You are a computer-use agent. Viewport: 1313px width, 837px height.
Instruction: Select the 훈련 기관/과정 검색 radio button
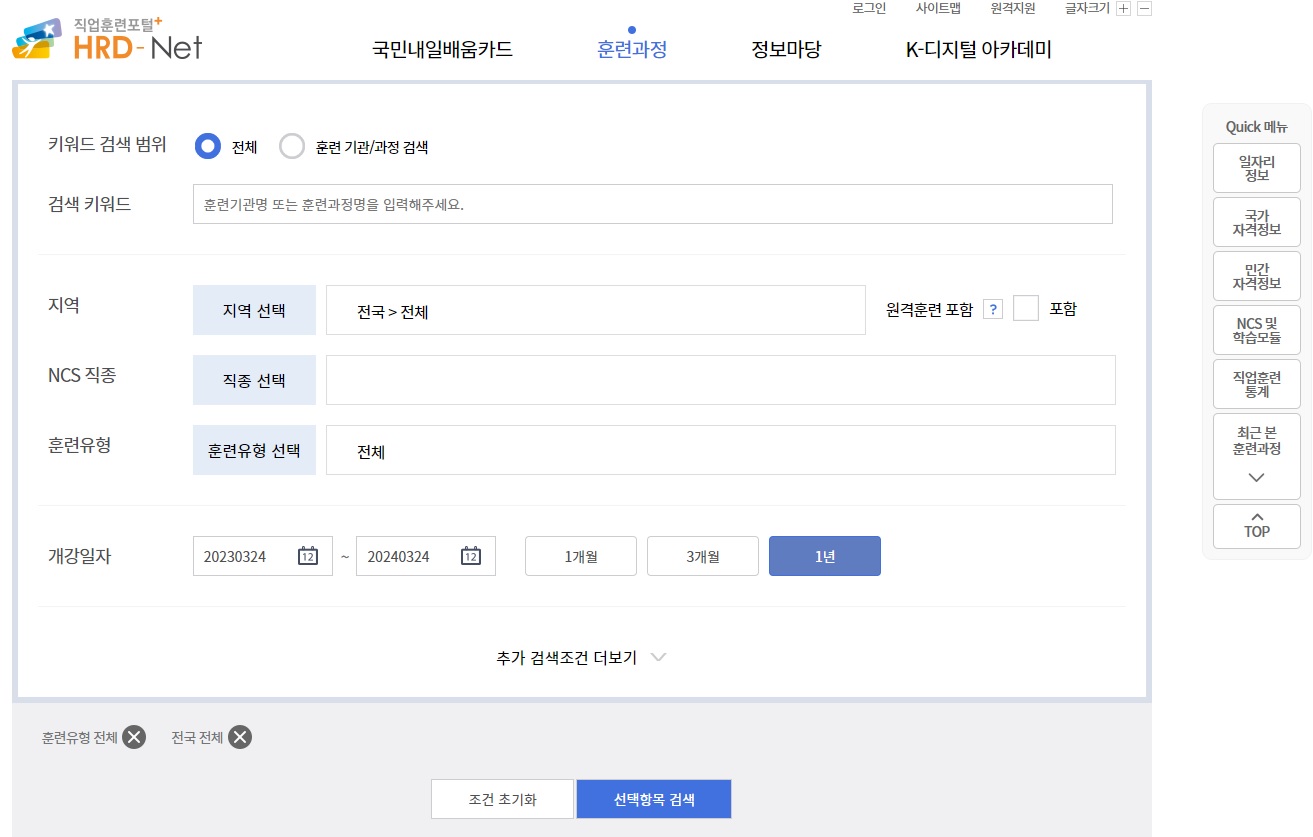[292, 146]
